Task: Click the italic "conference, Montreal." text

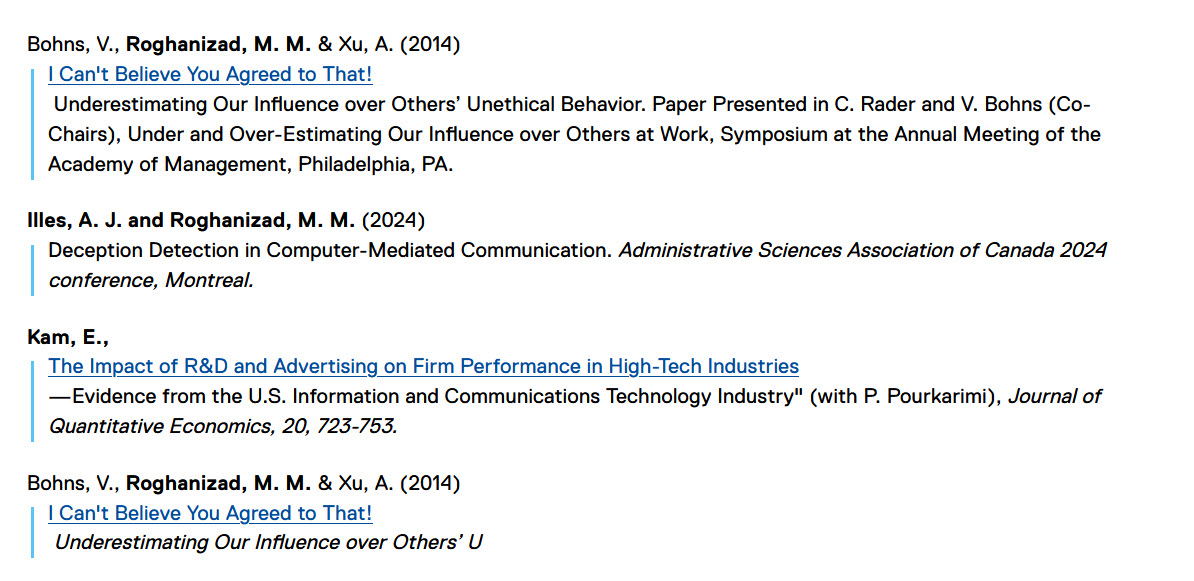Action: click(150, 280)
